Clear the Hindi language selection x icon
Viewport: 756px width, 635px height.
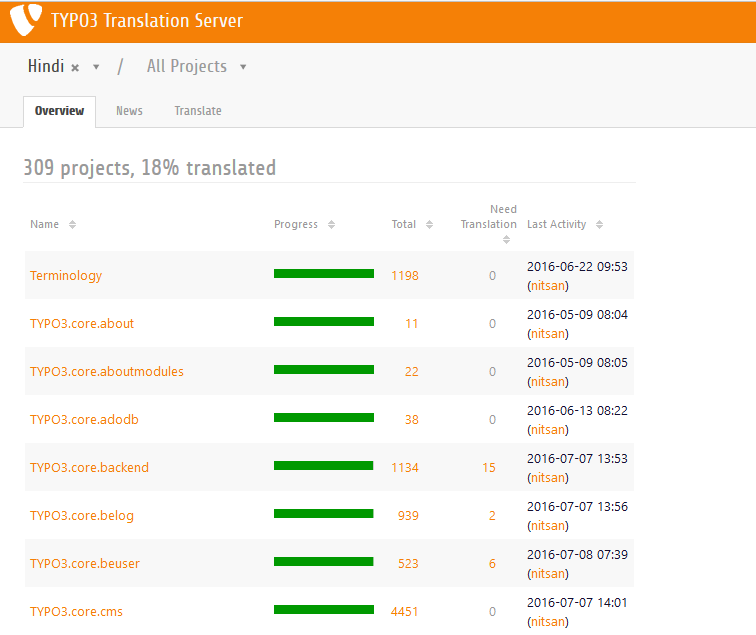pos(75,68)
